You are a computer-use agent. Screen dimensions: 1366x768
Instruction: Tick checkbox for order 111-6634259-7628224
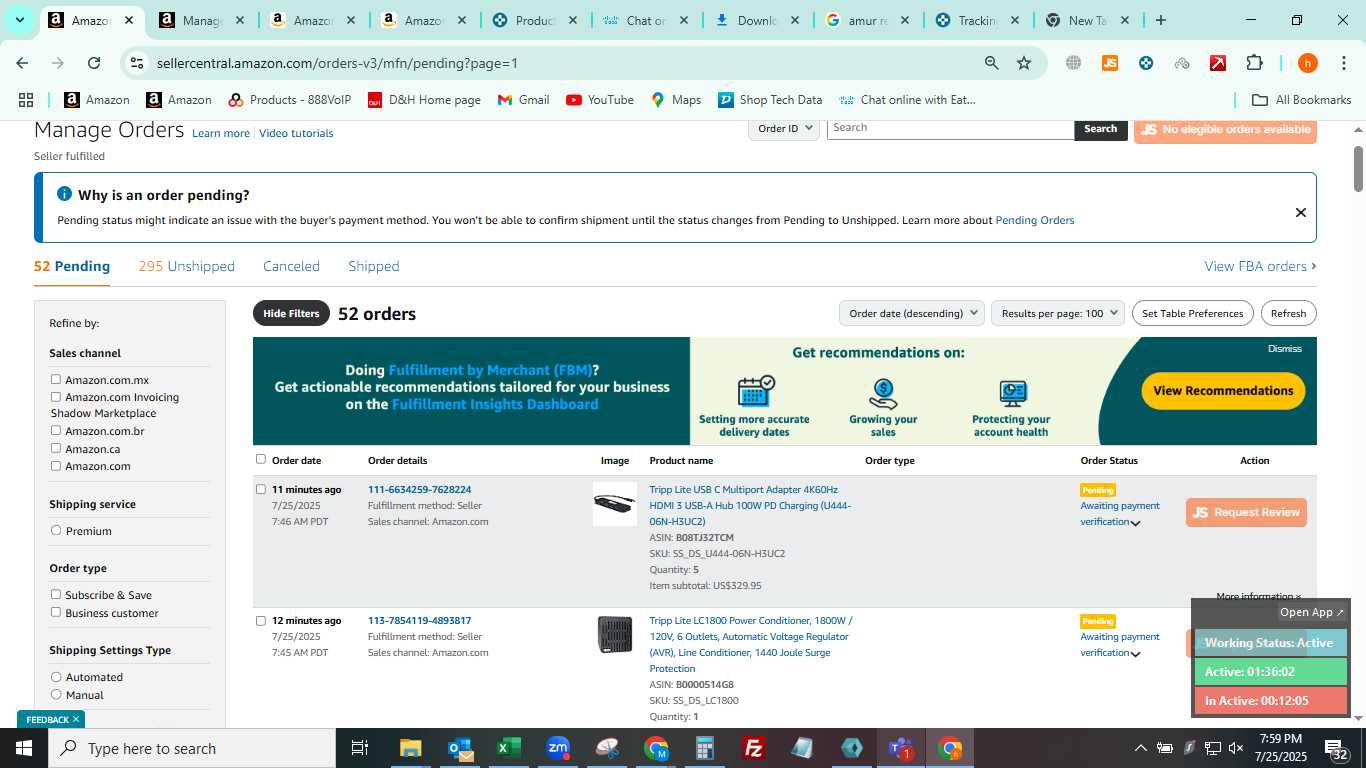point(261,489)
